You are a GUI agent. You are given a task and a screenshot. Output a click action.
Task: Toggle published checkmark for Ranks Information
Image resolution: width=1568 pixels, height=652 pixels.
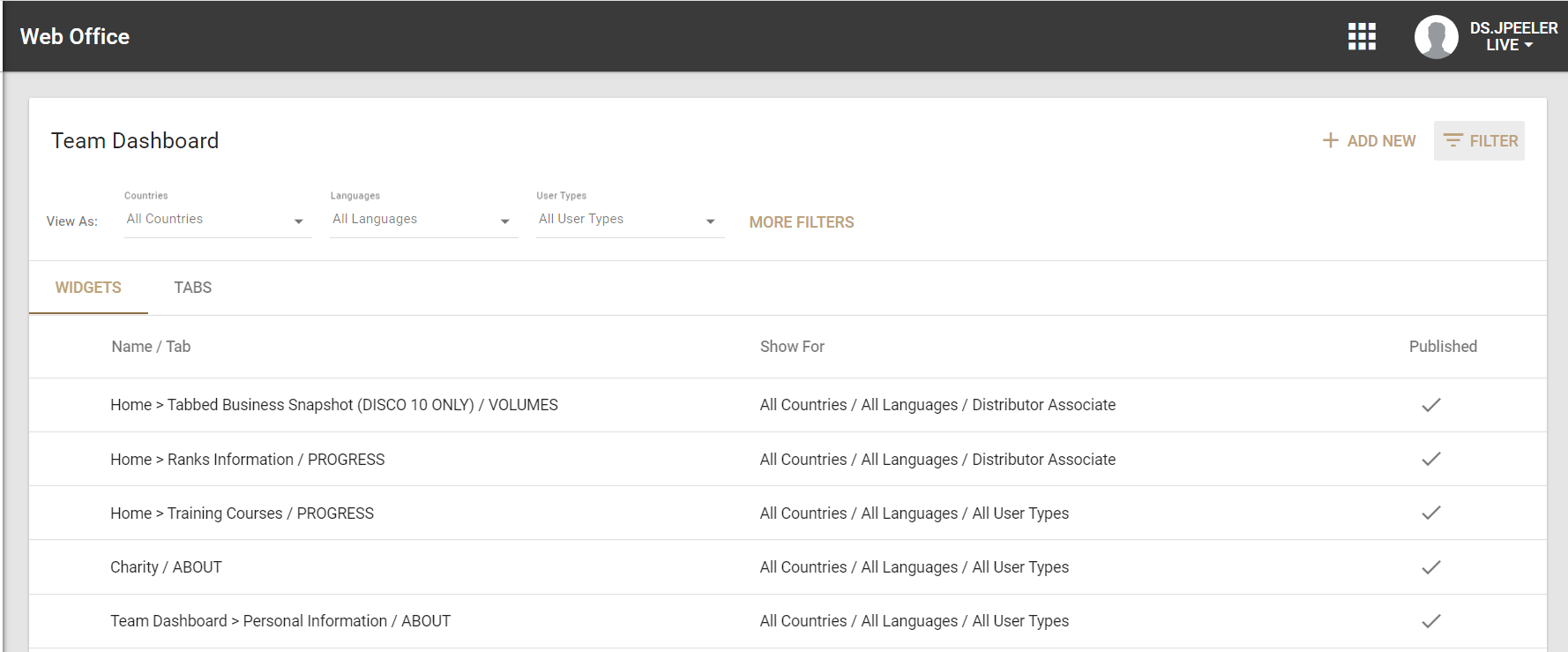1430,459
